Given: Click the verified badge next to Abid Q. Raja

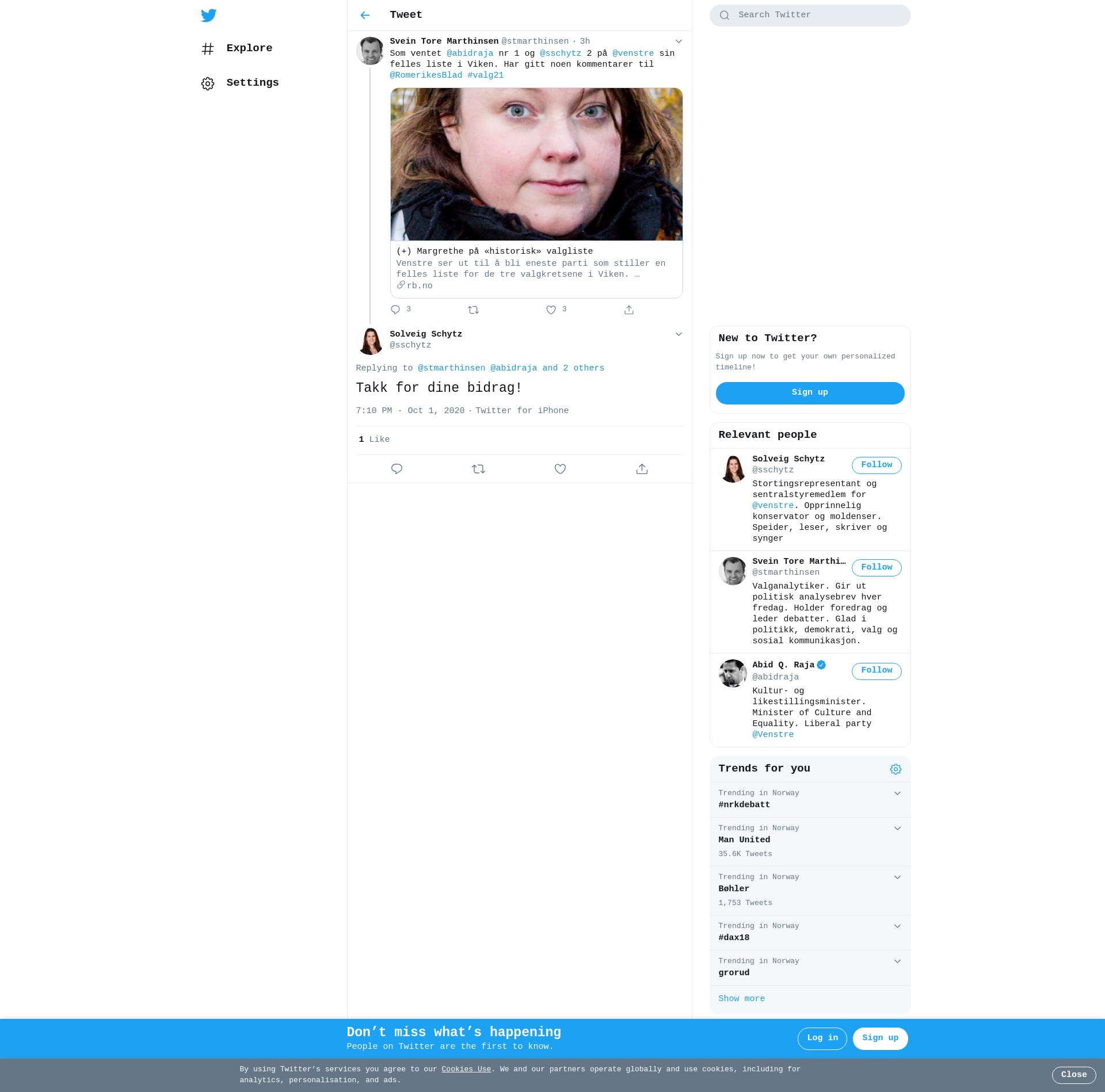Looking at the screenshot, I should [821, 665].
